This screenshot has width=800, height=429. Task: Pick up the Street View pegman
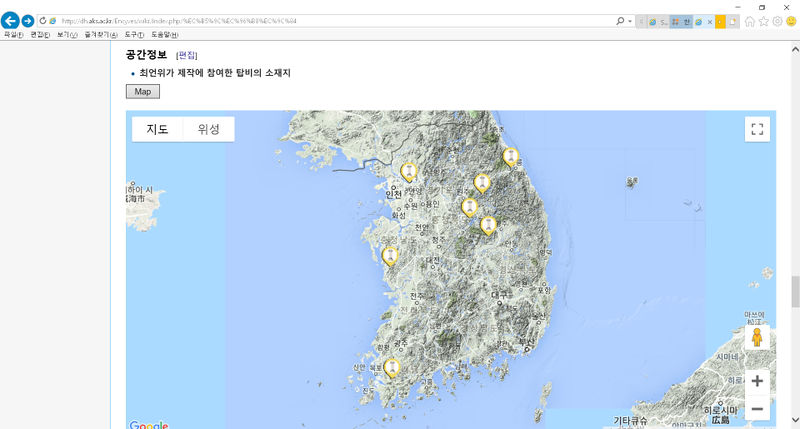point(757,338)
